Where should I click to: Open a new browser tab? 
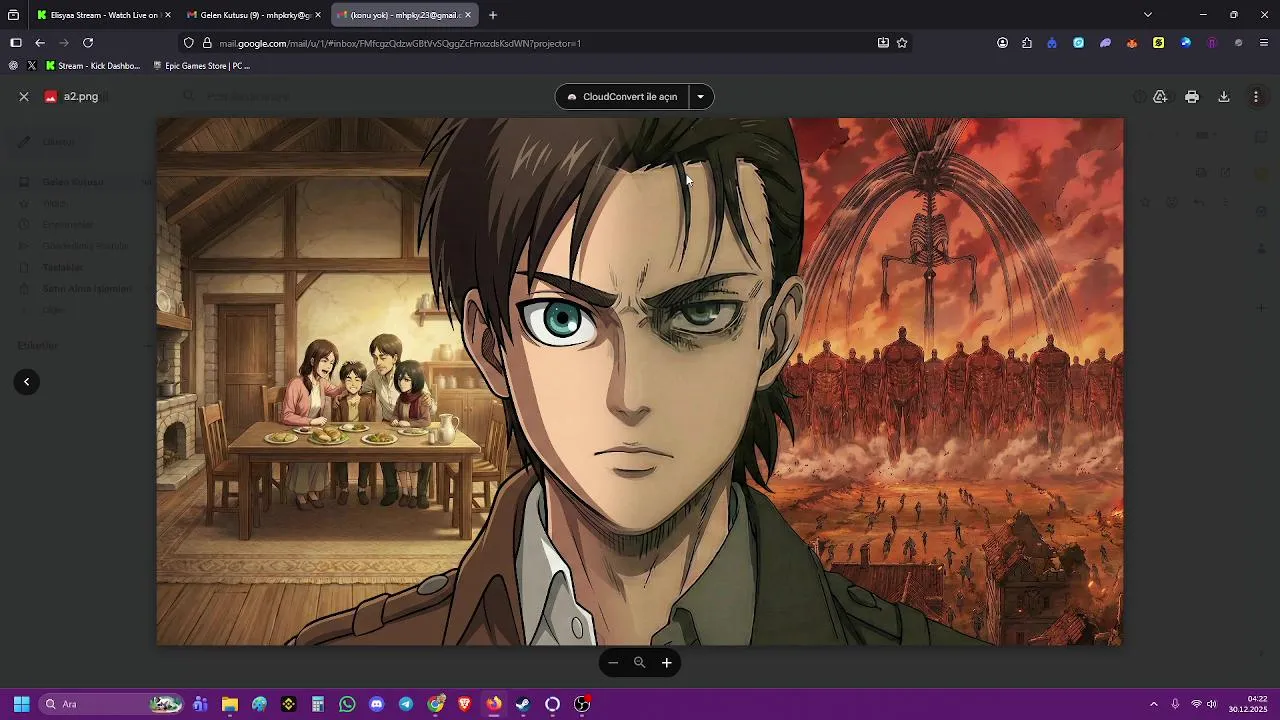[x=493, y=15]
